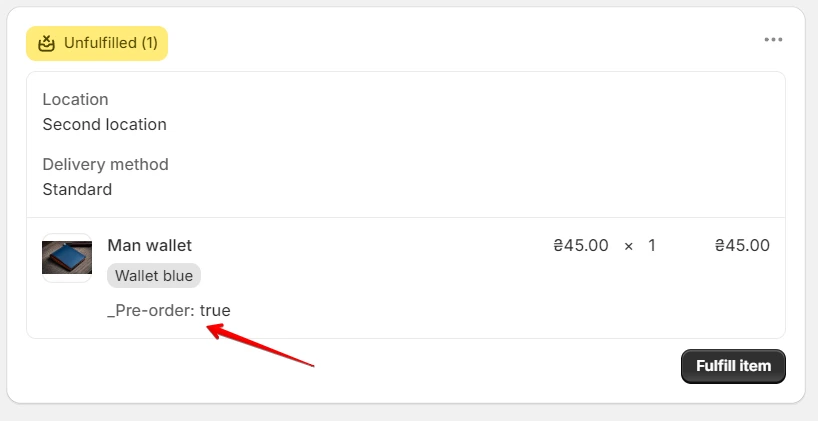The height and width of the screenshot is (421, 818).
Task: Click the red annotation arrow
Action: [261, 345]
